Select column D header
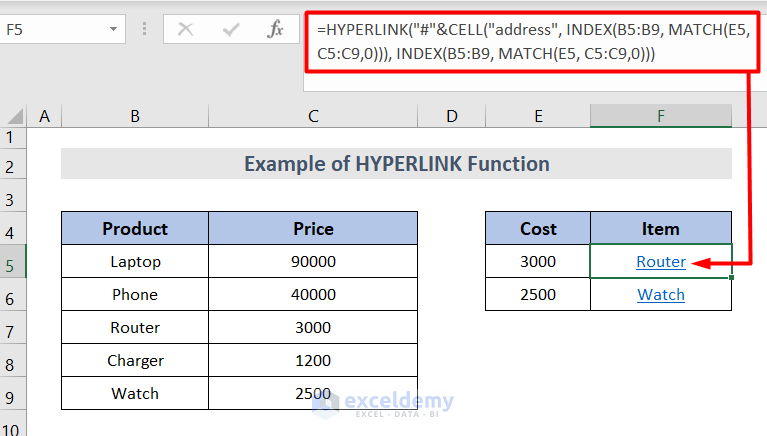The height and width of the screenshot is (436, 767). point(451,116)
